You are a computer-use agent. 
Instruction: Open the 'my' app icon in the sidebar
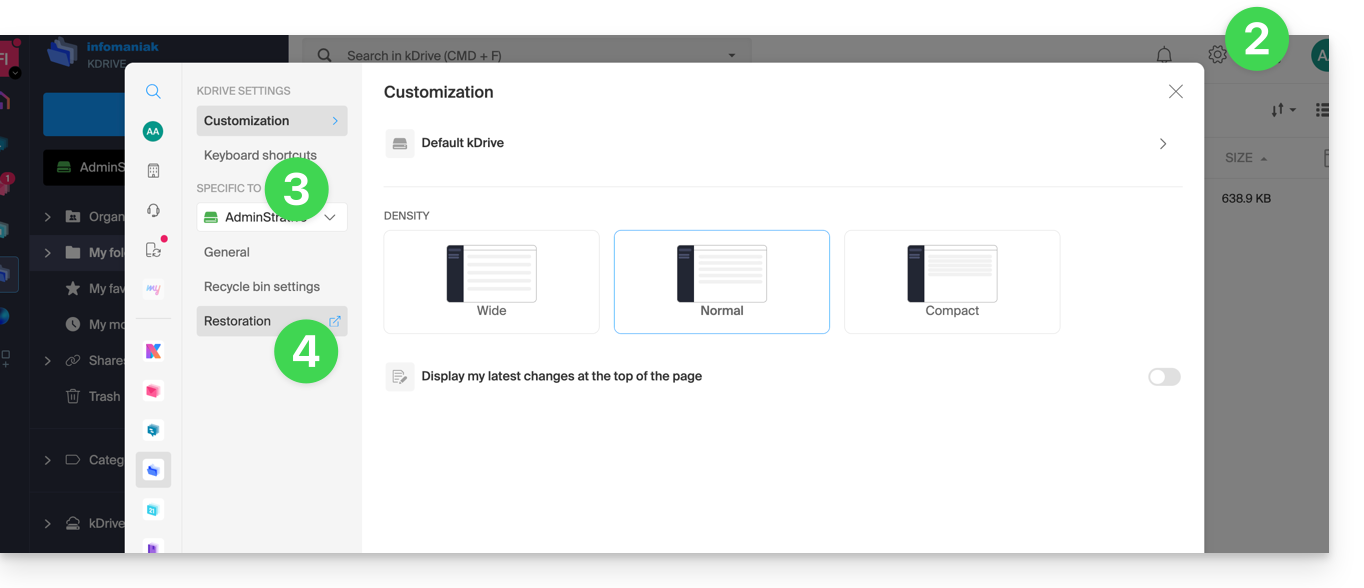153,289
